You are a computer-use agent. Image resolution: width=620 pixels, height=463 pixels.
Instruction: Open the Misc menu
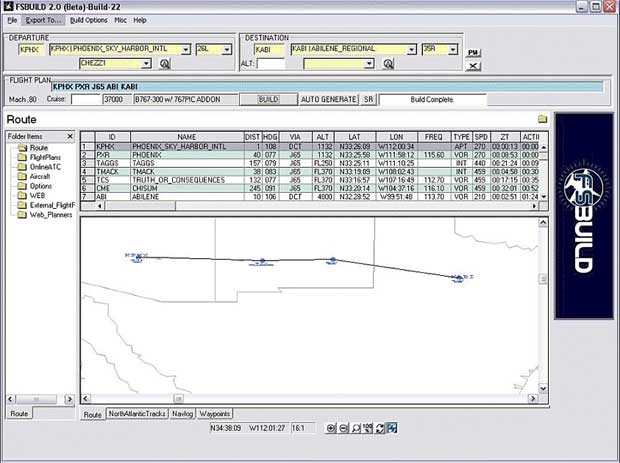[x=121, y=20]
